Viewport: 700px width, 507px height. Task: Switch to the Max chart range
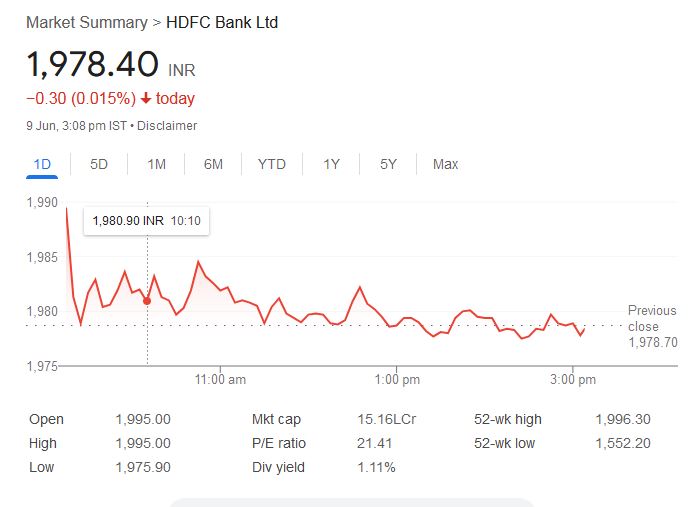point(445,164)
